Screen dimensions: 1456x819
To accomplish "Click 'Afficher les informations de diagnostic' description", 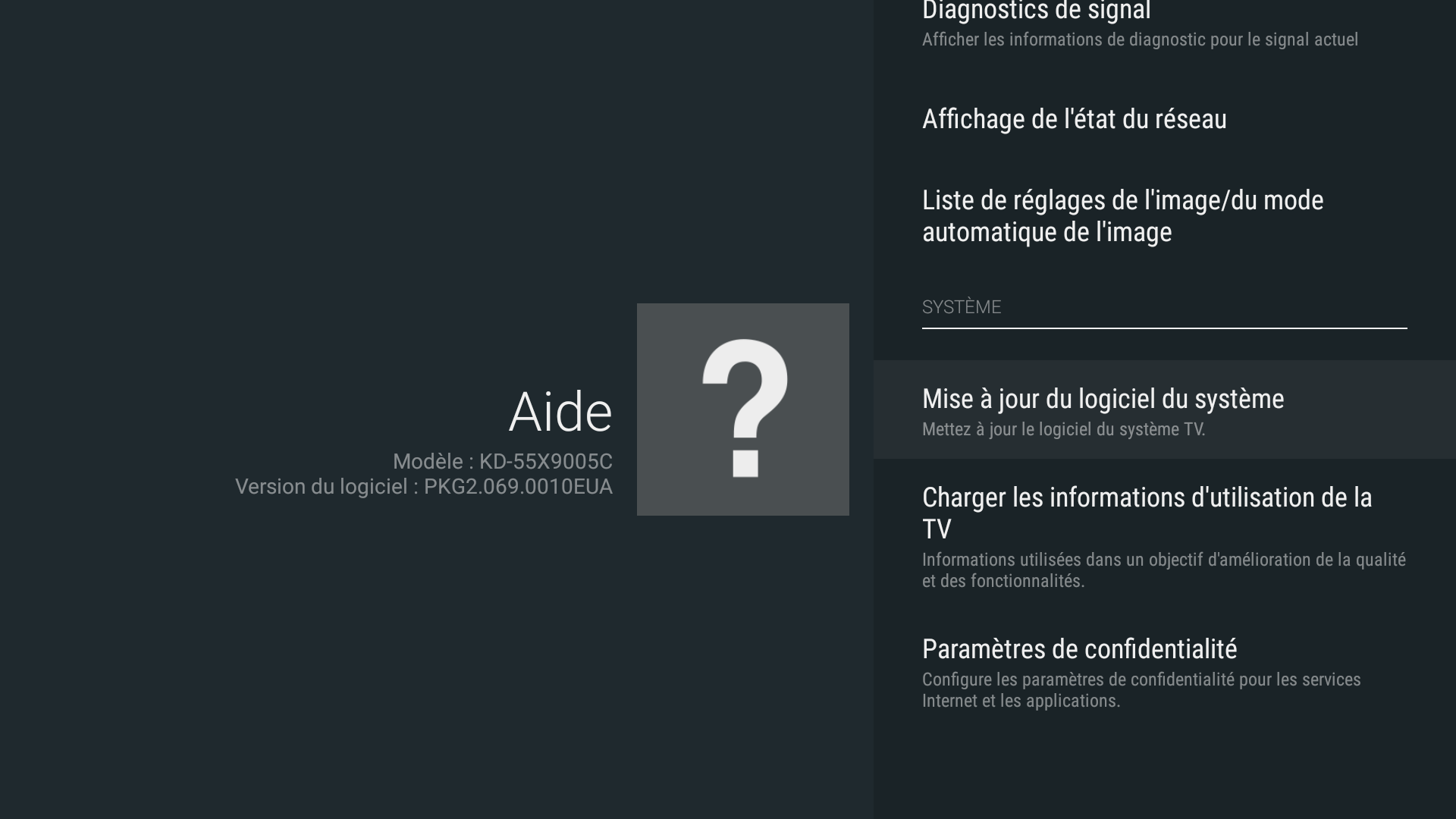I will pyautogui.click(x=1139, y=39).
